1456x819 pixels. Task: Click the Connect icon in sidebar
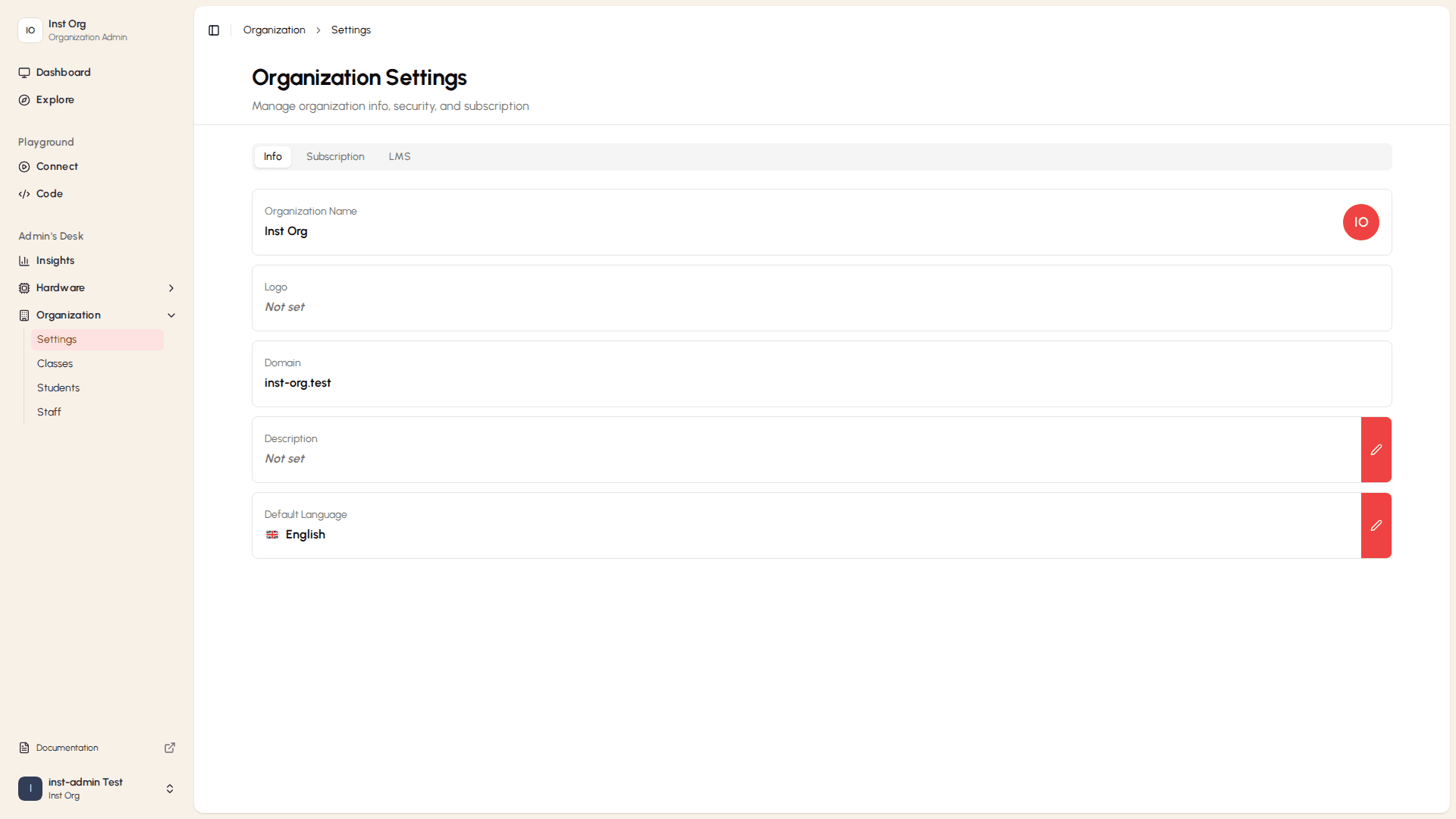pos(24,167)
